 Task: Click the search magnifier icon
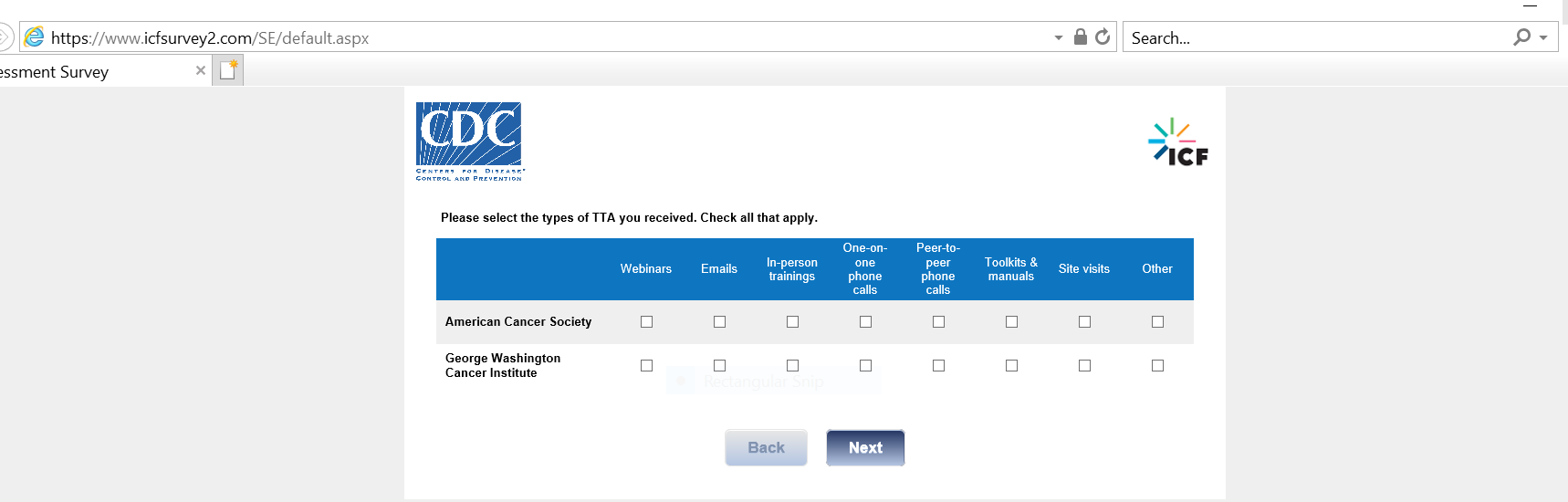1521,37
